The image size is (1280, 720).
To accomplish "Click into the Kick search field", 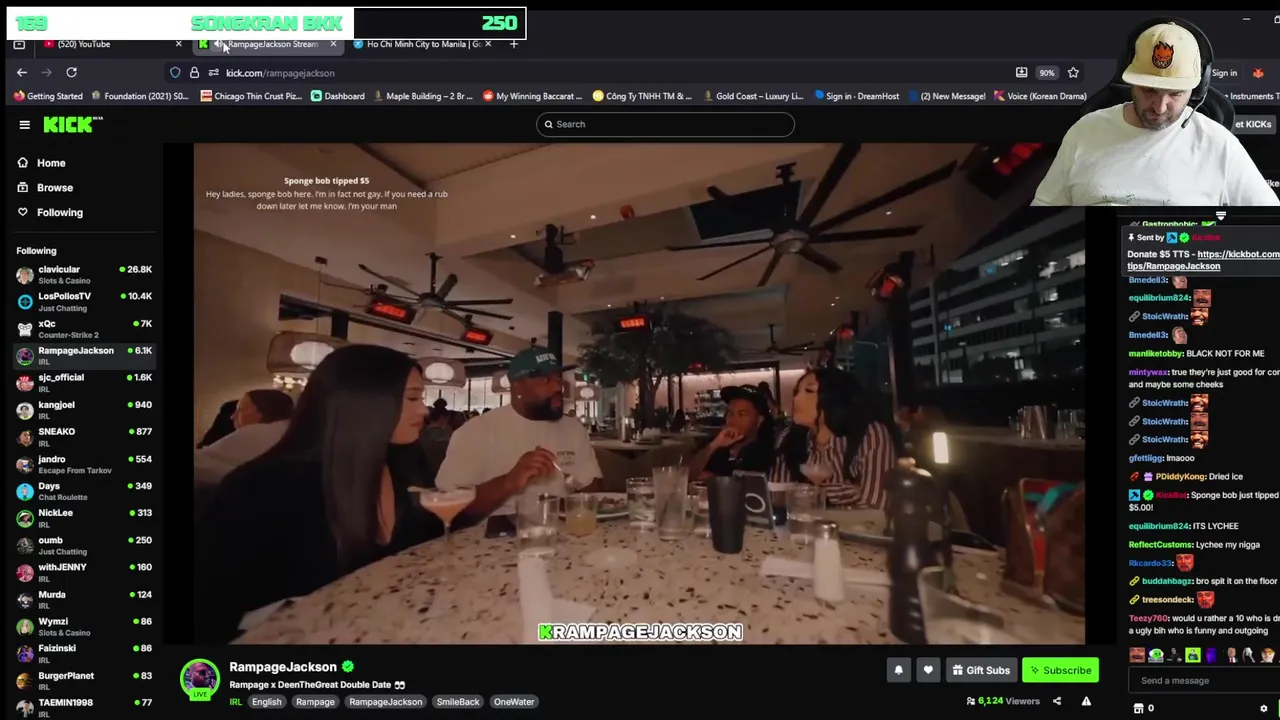I will pos(665,124).
